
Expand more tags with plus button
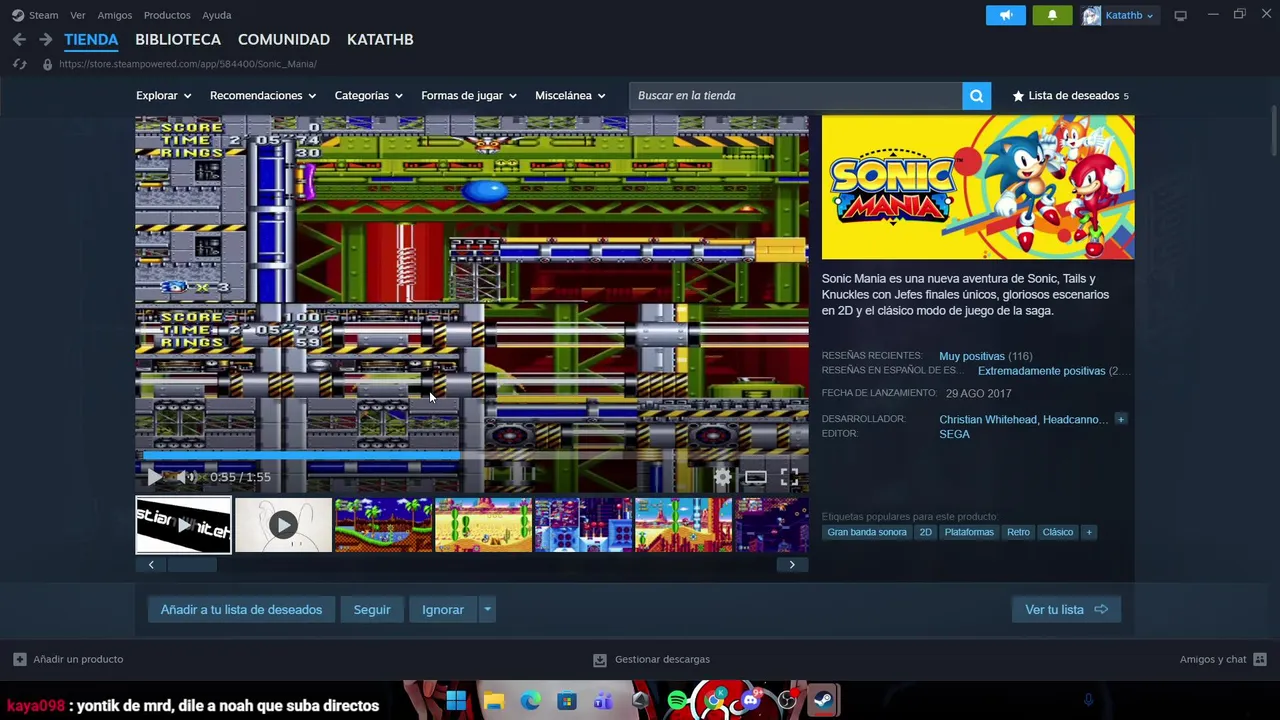pos(1089,533)
